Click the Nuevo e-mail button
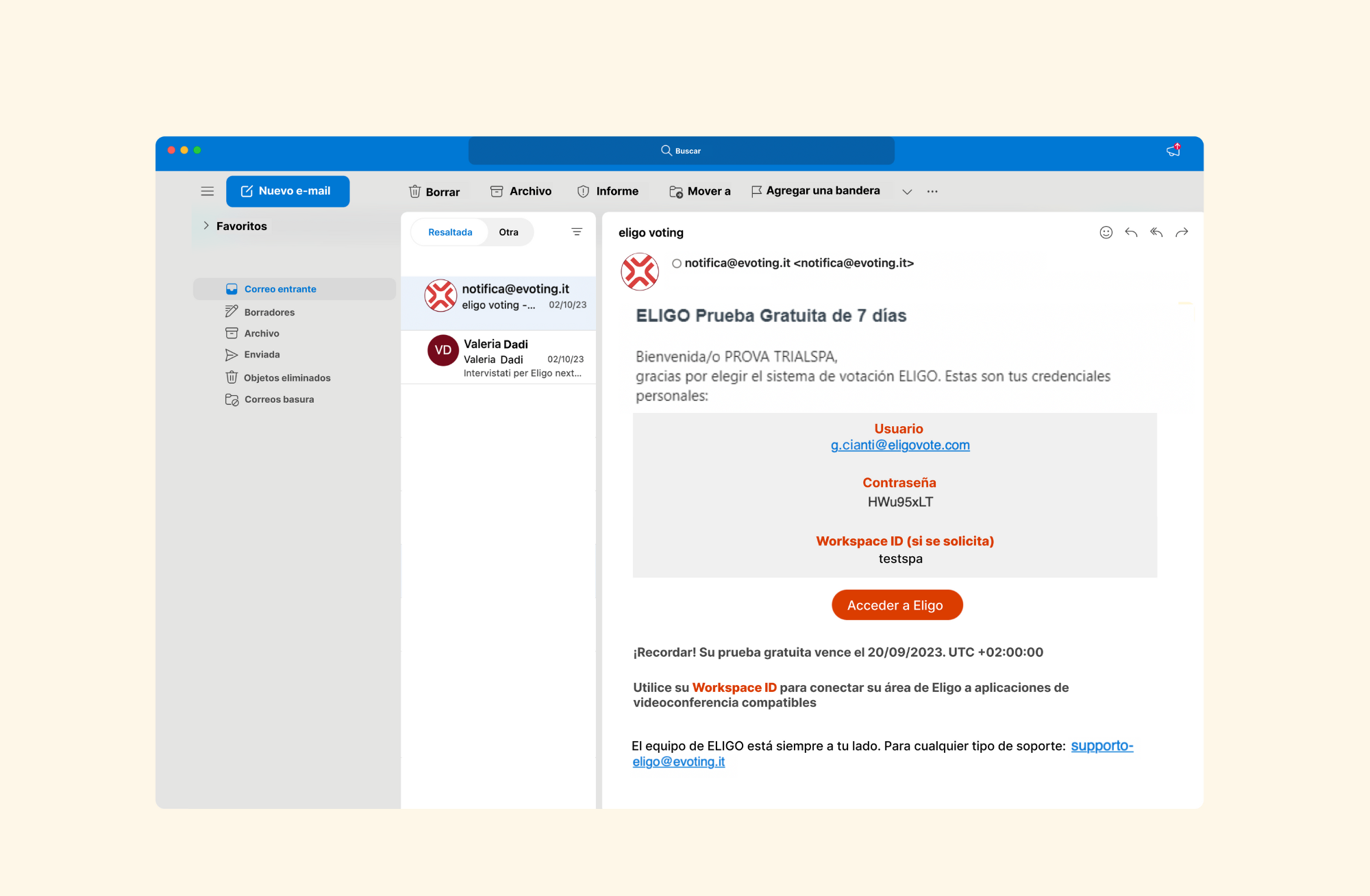The height and width of the screenshot is (896, 1370). 288,191
